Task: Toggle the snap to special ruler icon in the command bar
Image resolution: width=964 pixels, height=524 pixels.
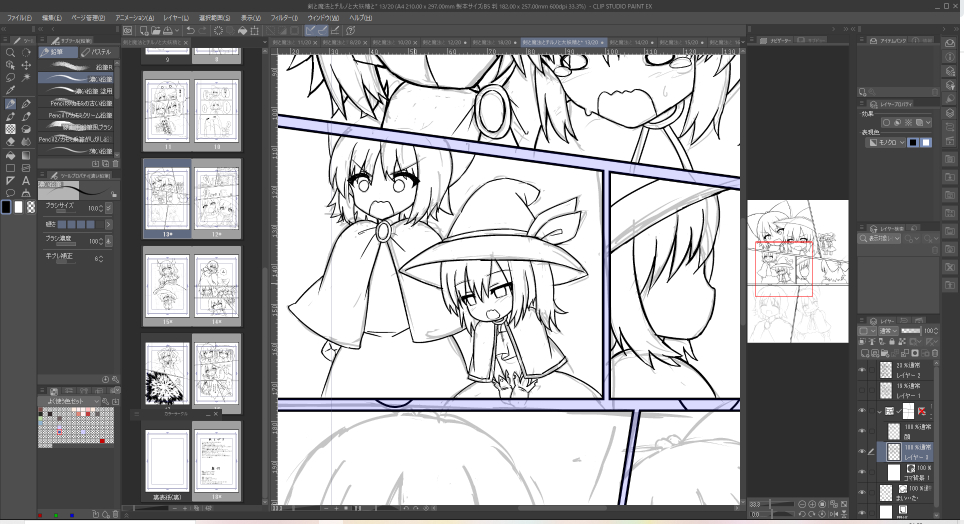Action: tap(323, 30)
